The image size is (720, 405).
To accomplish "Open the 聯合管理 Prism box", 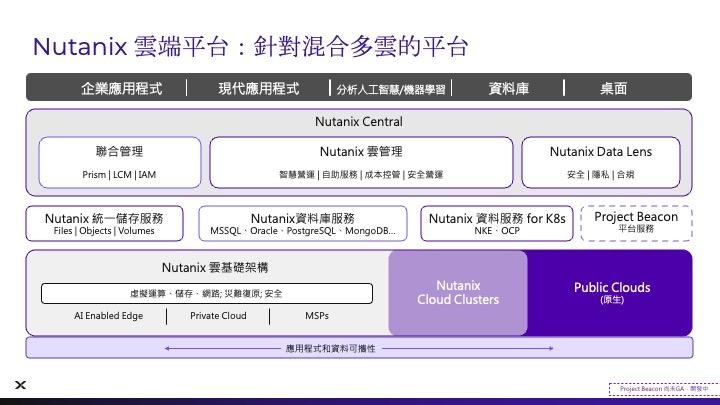I will (x=119, y=162).
